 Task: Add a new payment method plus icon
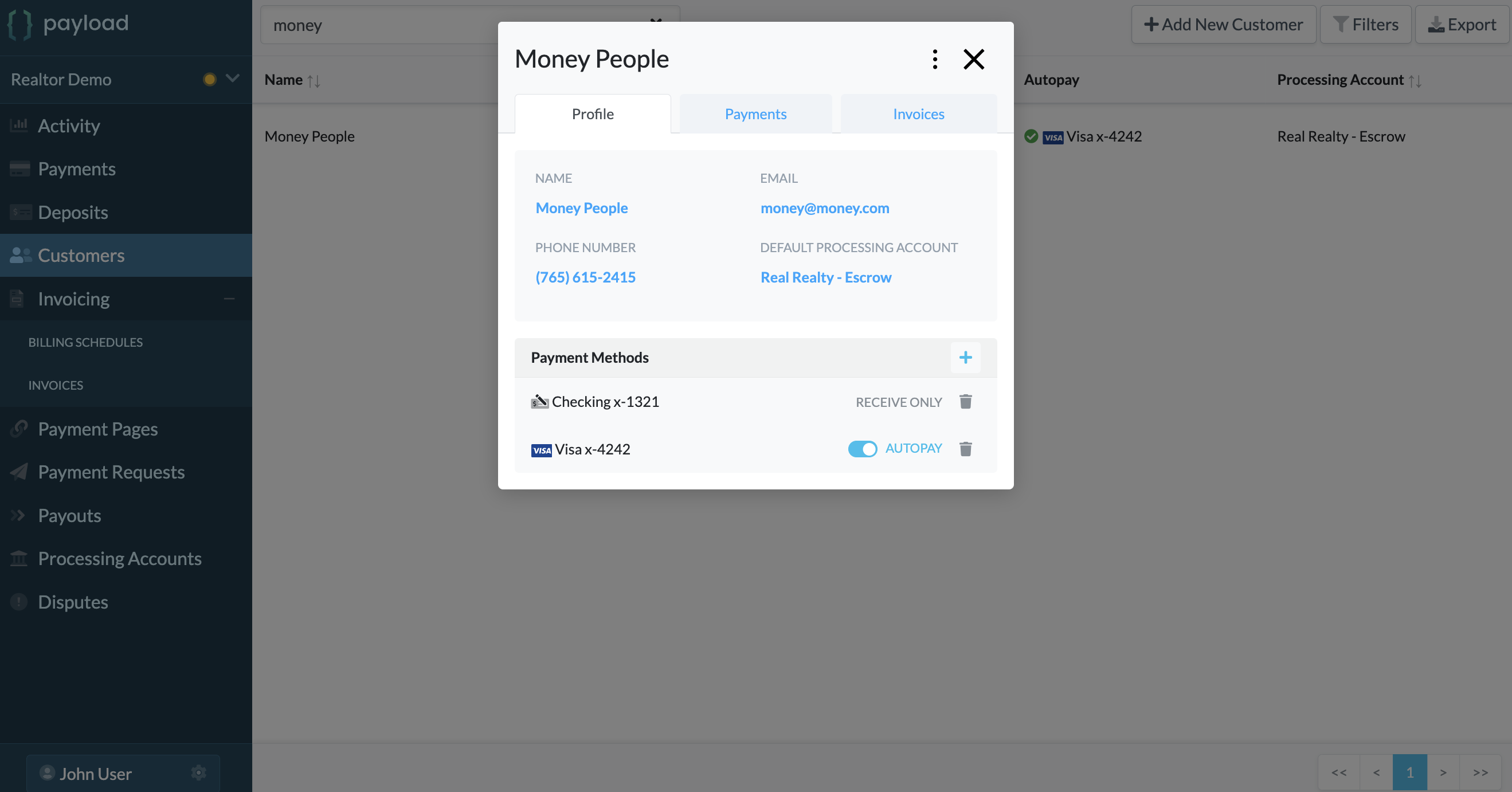pos(965,357)
